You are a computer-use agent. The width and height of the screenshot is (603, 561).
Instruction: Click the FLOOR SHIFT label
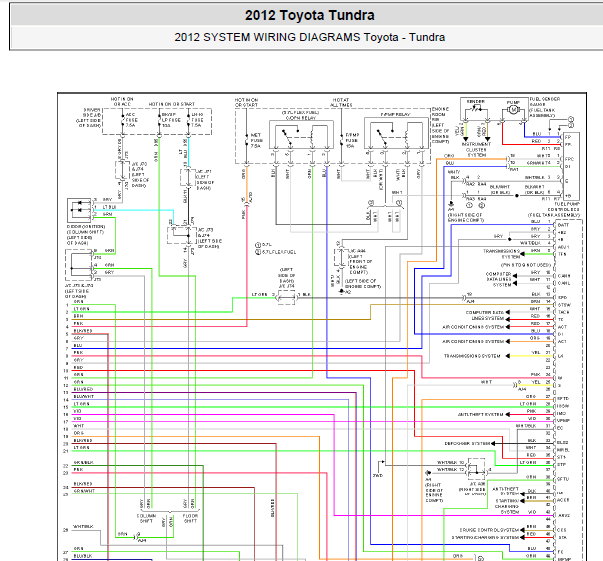point(190,518)
